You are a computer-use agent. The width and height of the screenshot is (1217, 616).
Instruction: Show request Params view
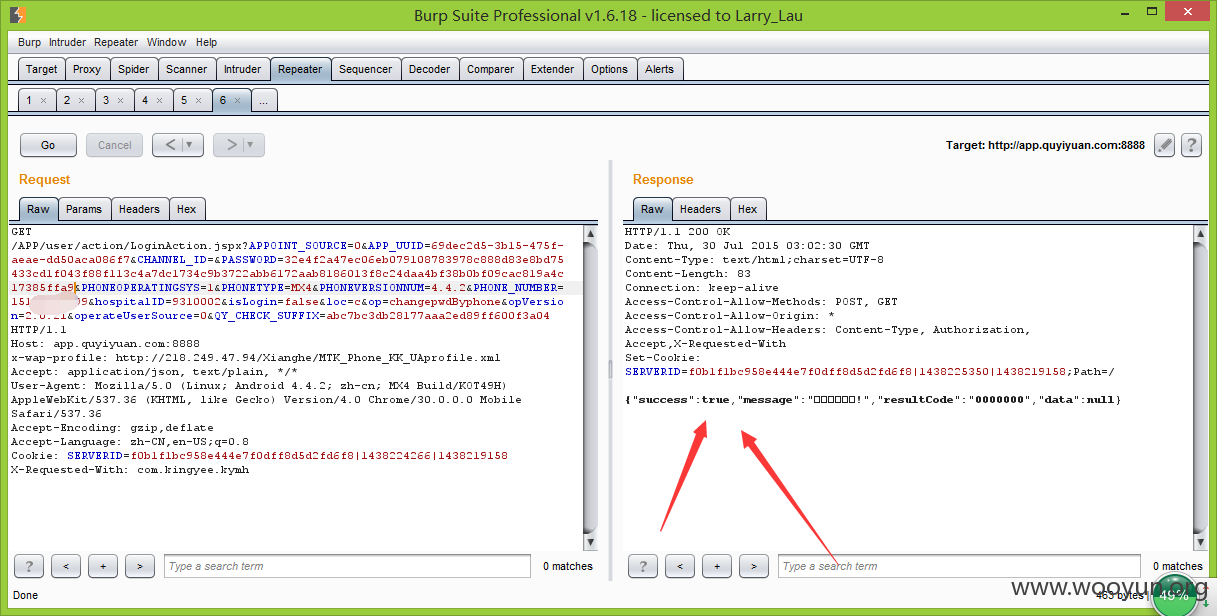(84, 209)
